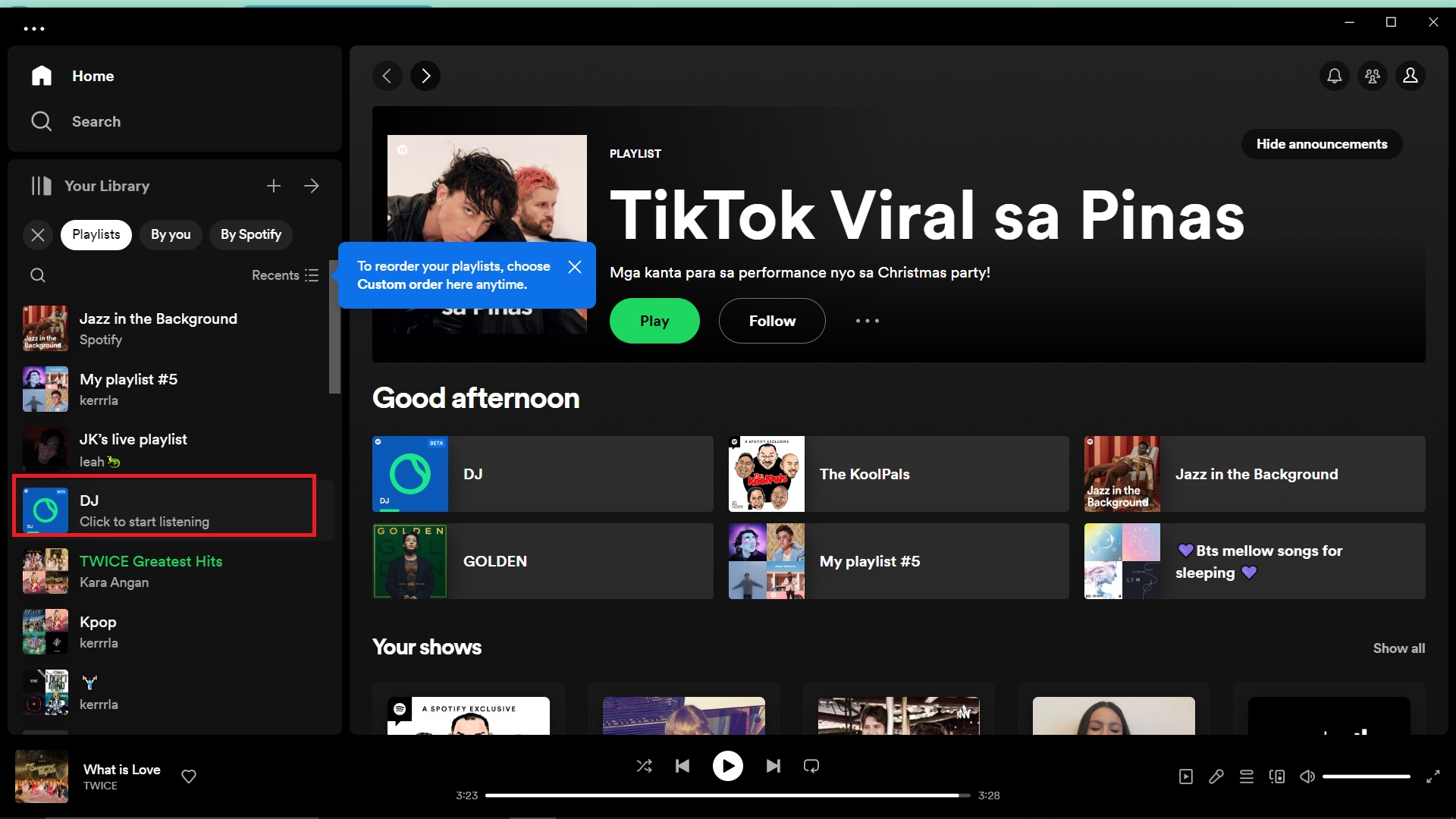Click the GOLDEN playlist thumbnail

click(x=410, y=561)
